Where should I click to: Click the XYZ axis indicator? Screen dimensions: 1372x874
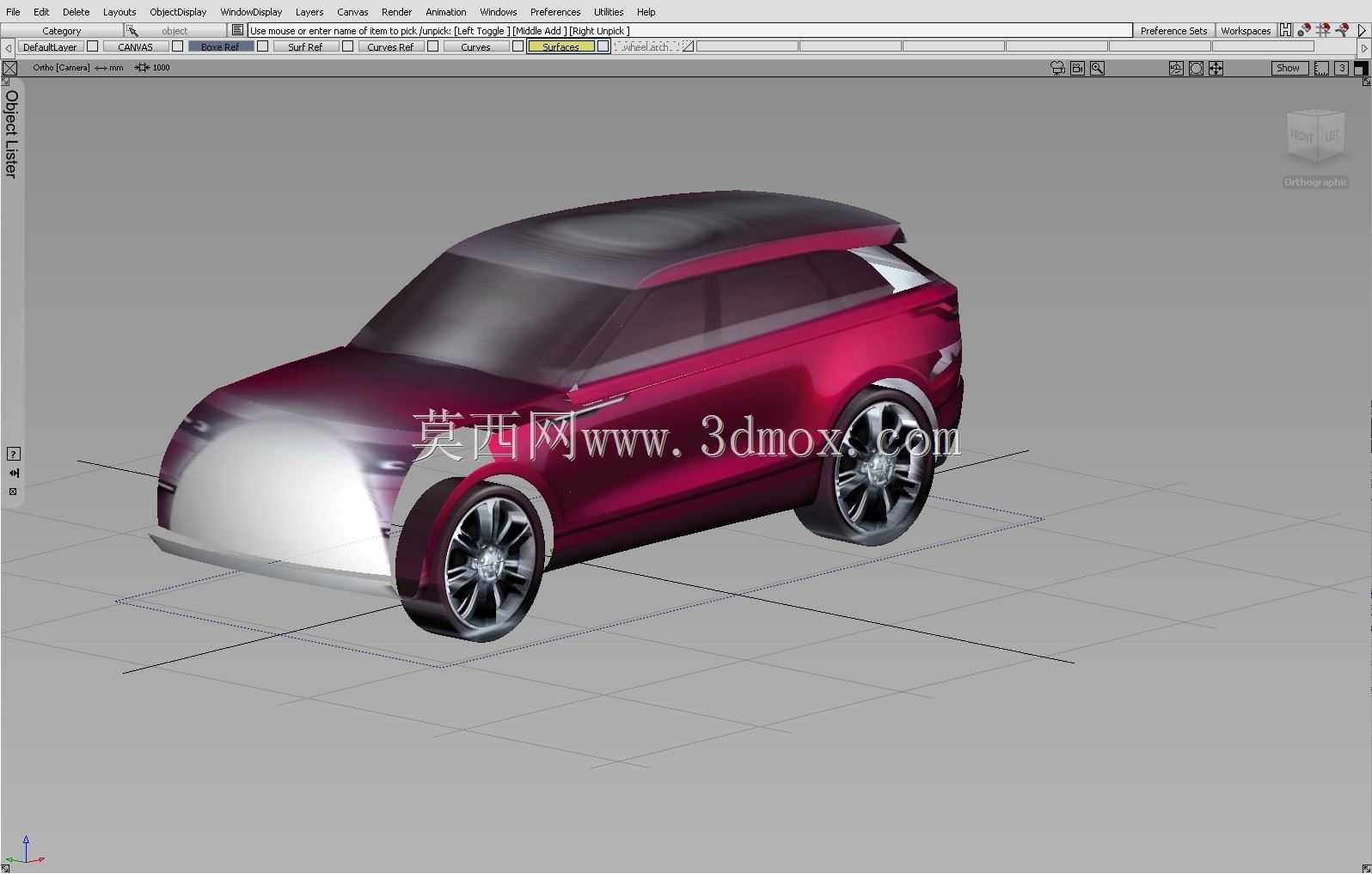tap(26, 851)
